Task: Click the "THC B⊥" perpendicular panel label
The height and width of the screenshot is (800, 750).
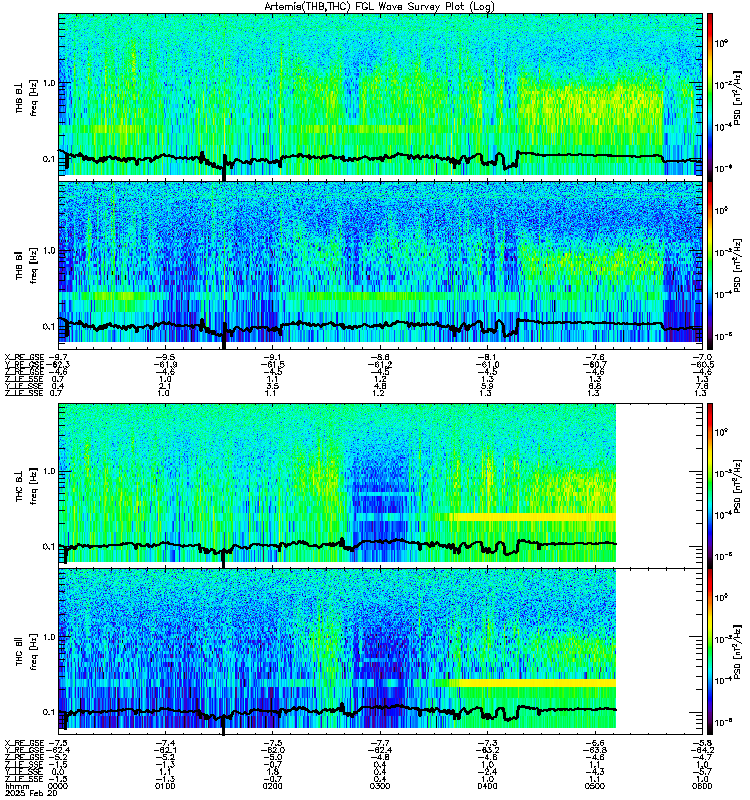Action: 19,486
